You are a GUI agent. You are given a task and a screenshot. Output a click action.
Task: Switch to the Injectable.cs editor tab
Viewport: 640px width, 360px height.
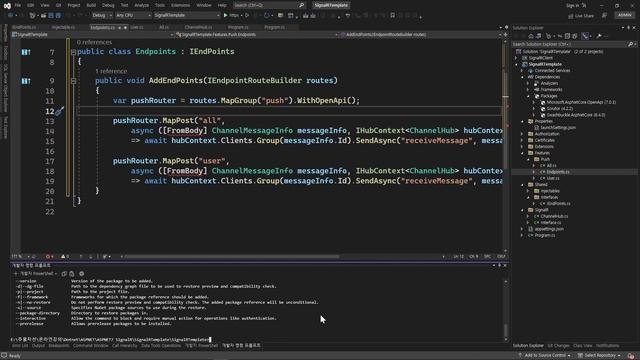pyautogui.click(x=63, y=28)
